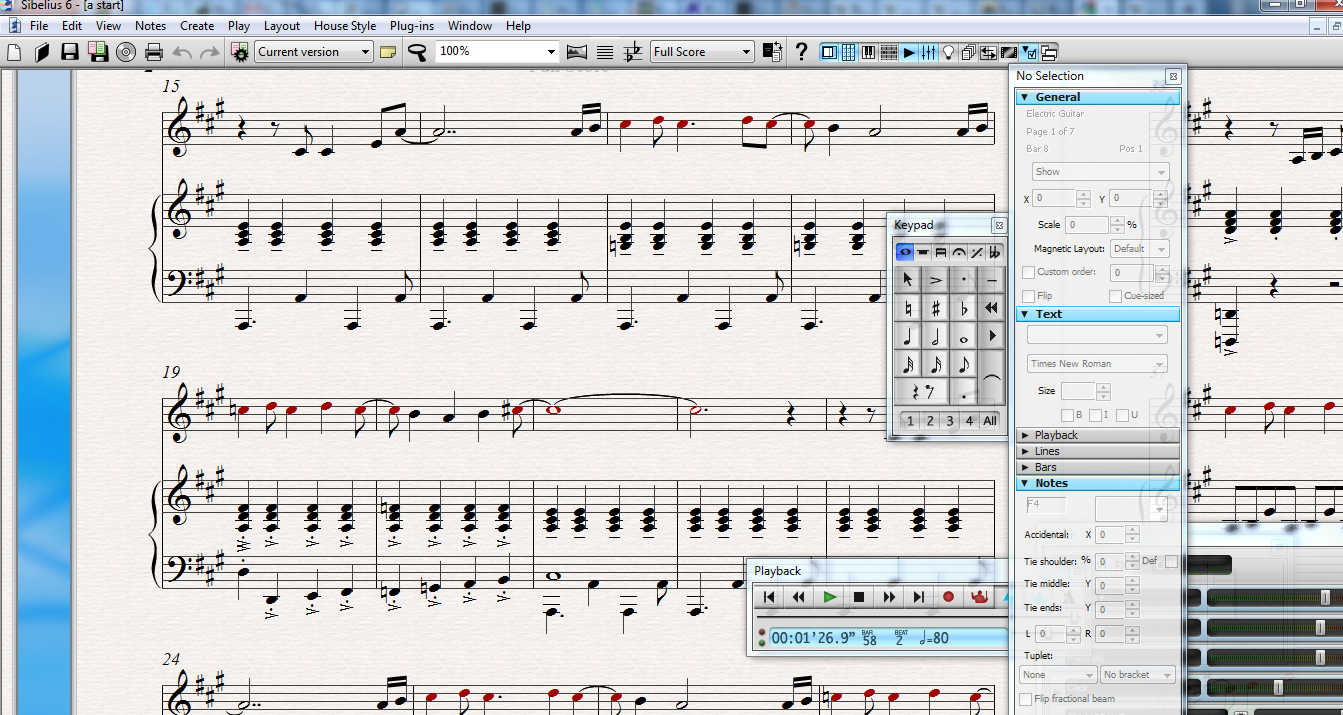
Task: Click the Save floppy disk icon
Action: coord(70,52)
